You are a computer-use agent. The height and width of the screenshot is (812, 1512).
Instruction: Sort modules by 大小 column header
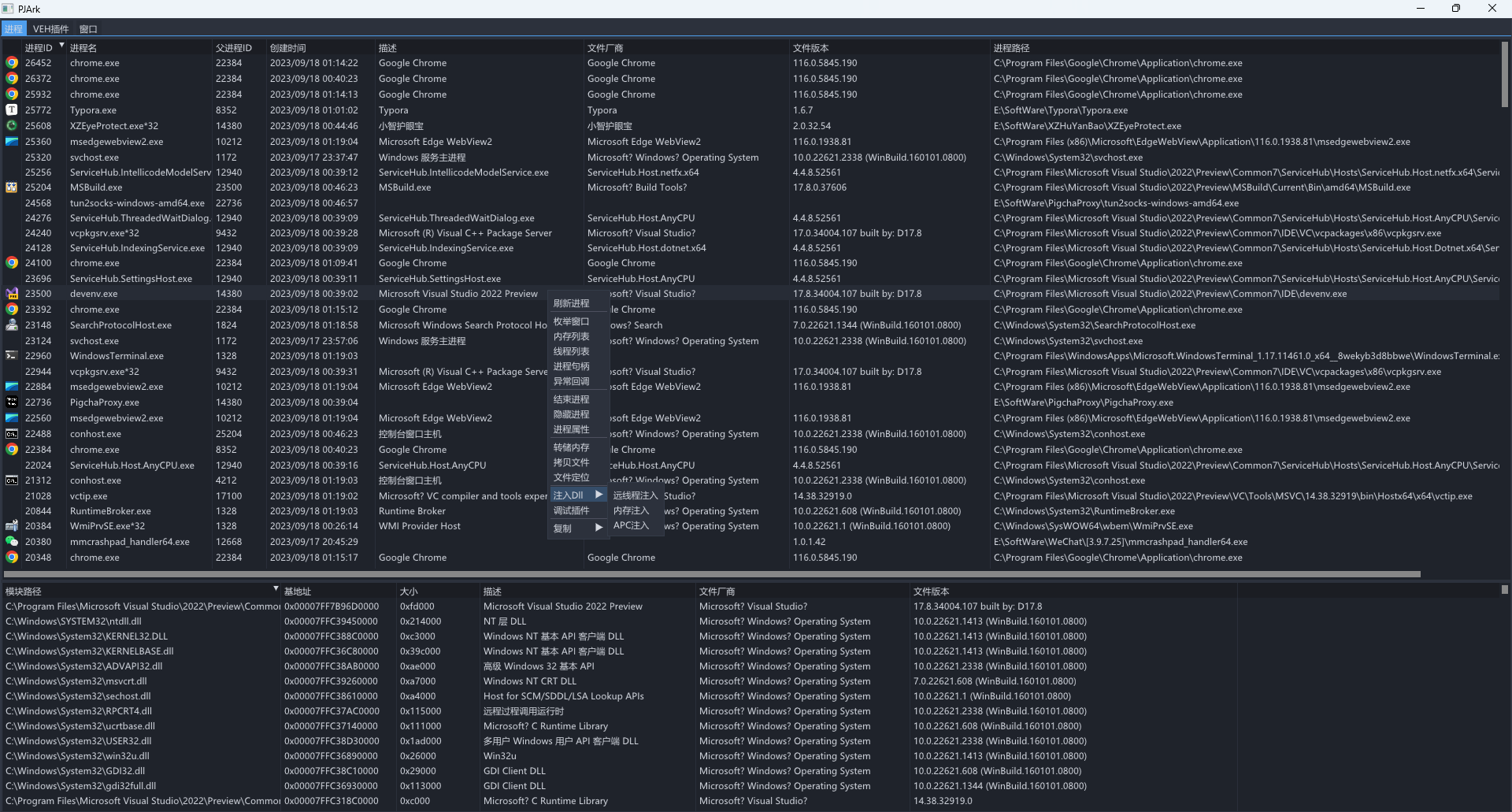click(437, 591)
